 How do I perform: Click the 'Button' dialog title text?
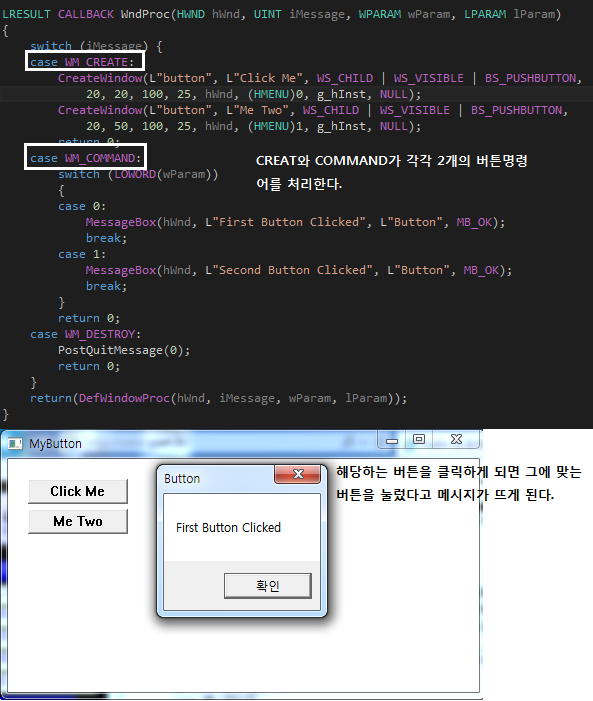[182, 479]
